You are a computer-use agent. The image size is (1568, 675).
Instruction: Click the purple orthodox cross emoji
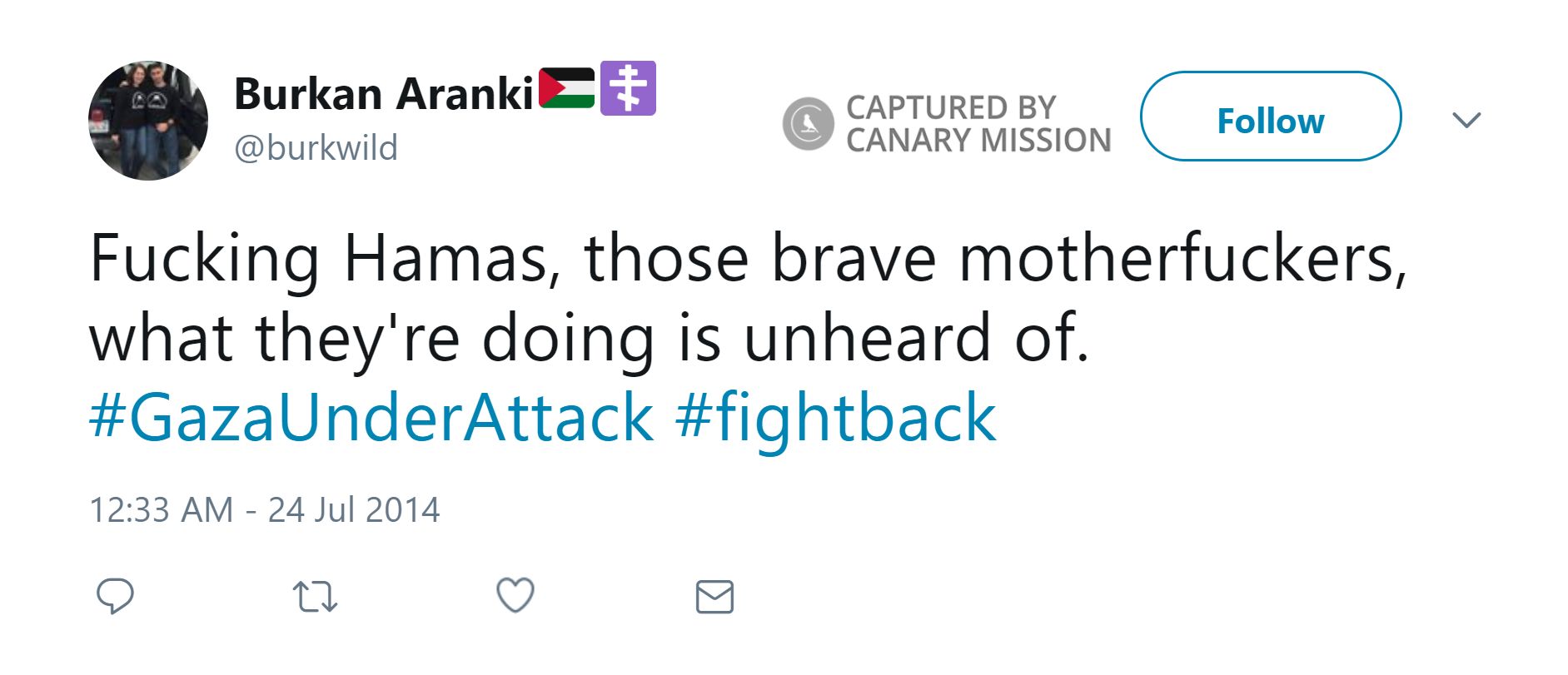(x=628, y=88)
